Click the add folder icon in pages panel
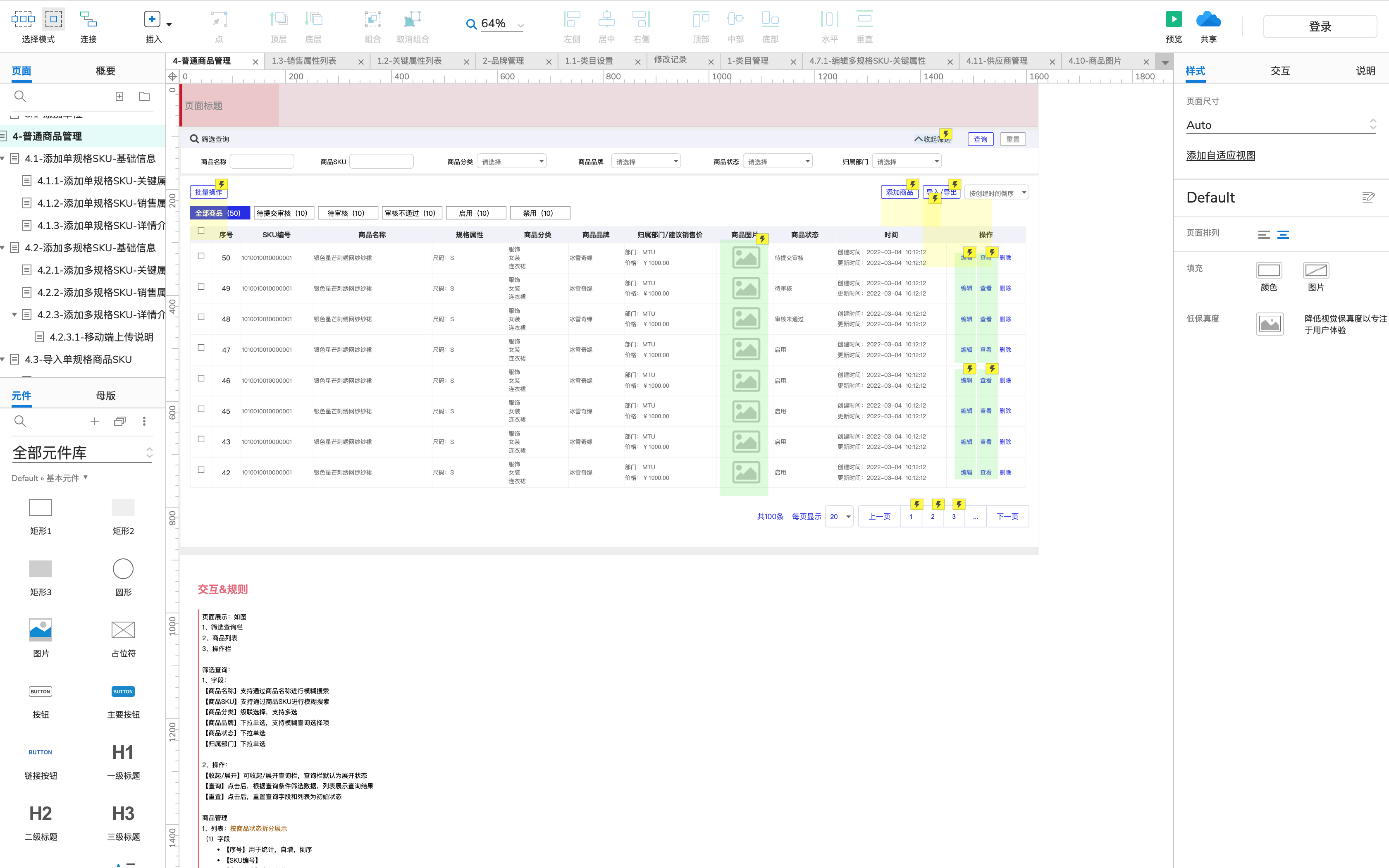Image resolution: width=1389 pixels, height=868 pixels. click(x=144, y=96)
